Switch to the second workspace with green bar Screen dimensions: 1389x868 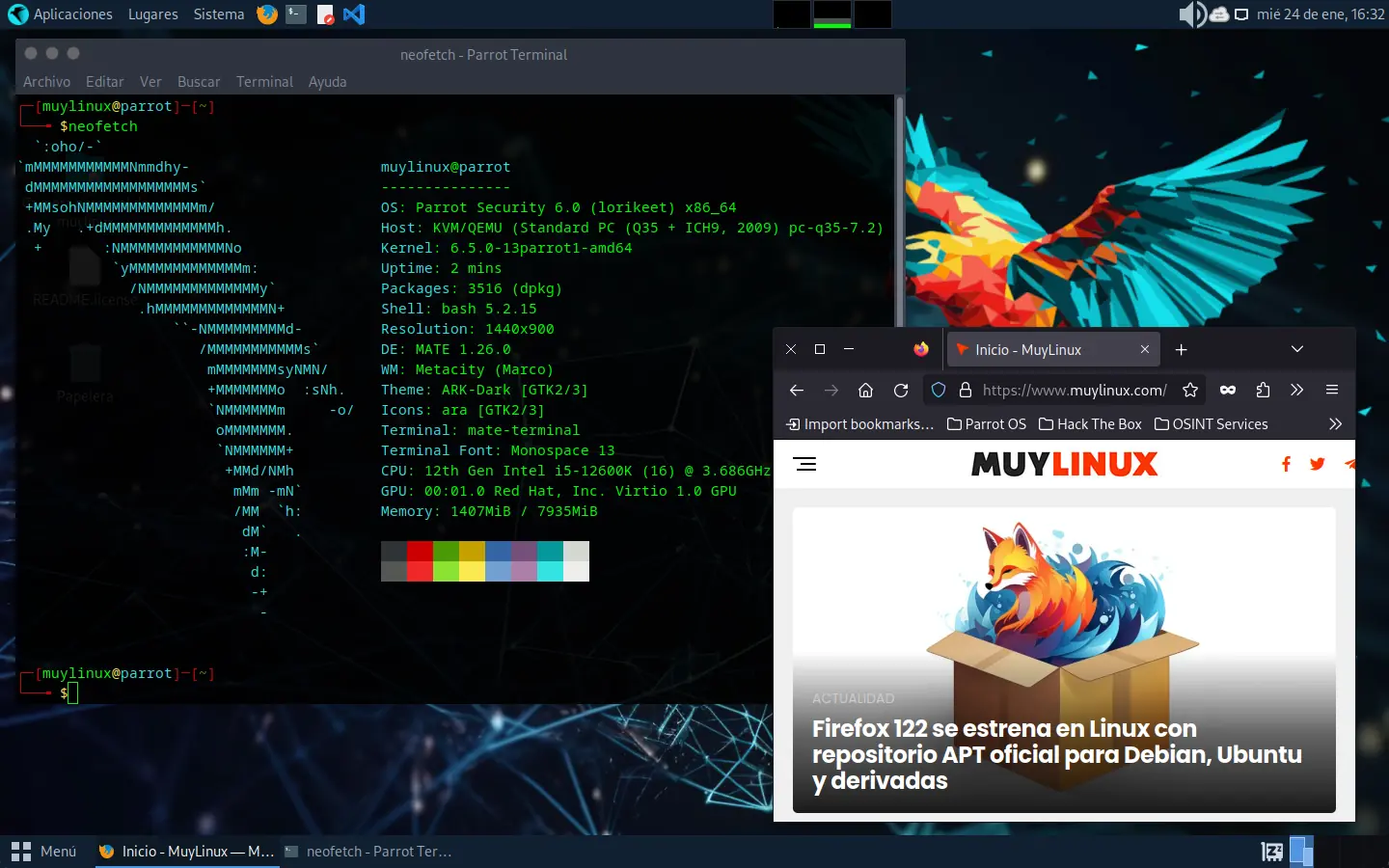[x=832, y=14]
